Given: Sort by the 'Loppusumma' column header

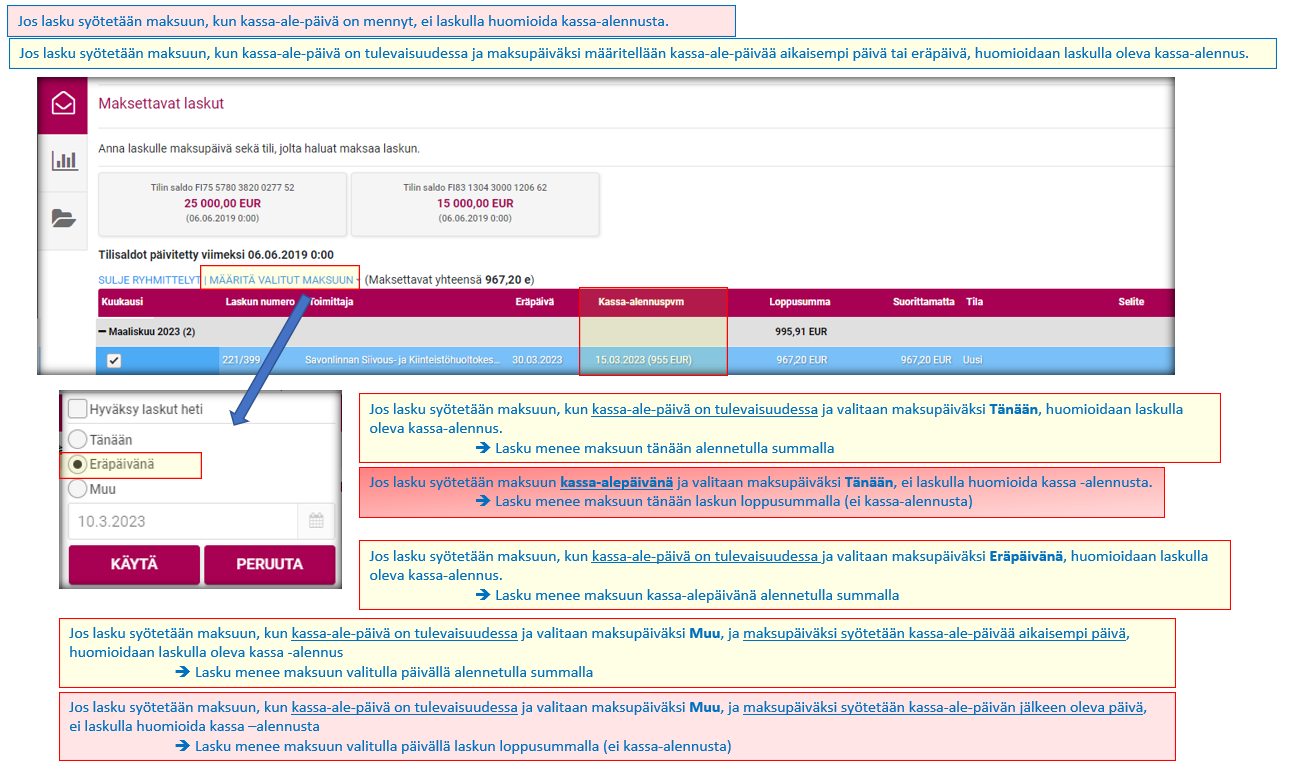Looking at the screenshot, I should [x=799, y=302].
